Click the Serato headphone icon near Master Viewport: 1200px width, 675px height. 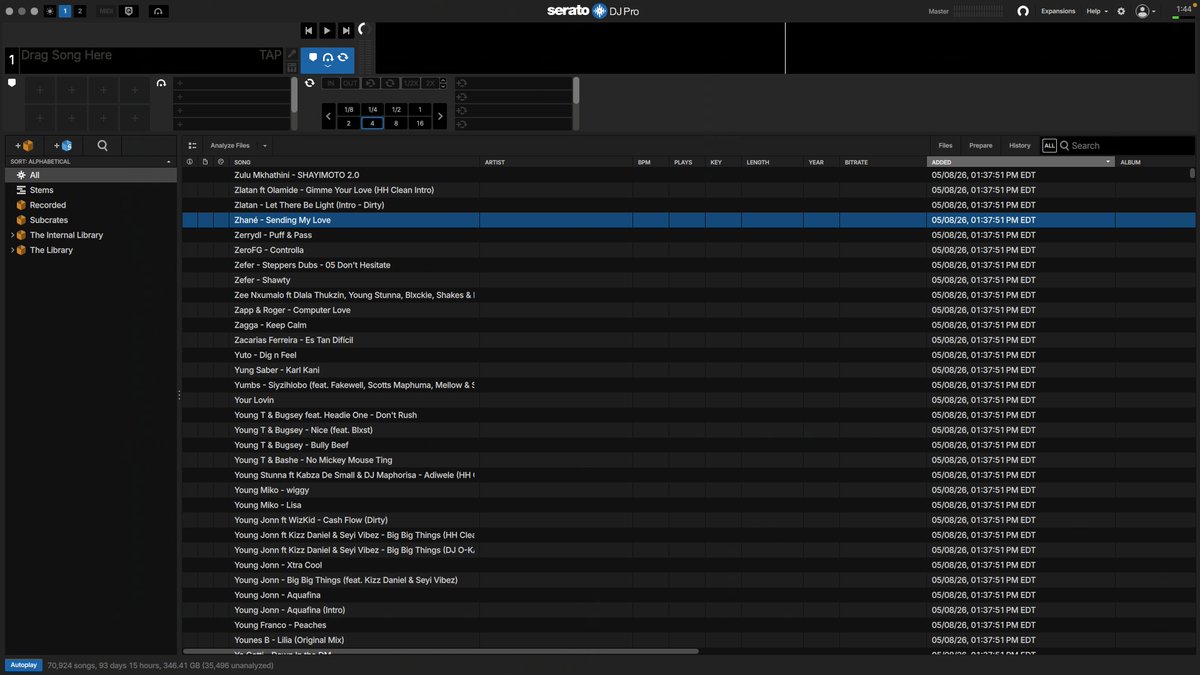coord(1023,11)
